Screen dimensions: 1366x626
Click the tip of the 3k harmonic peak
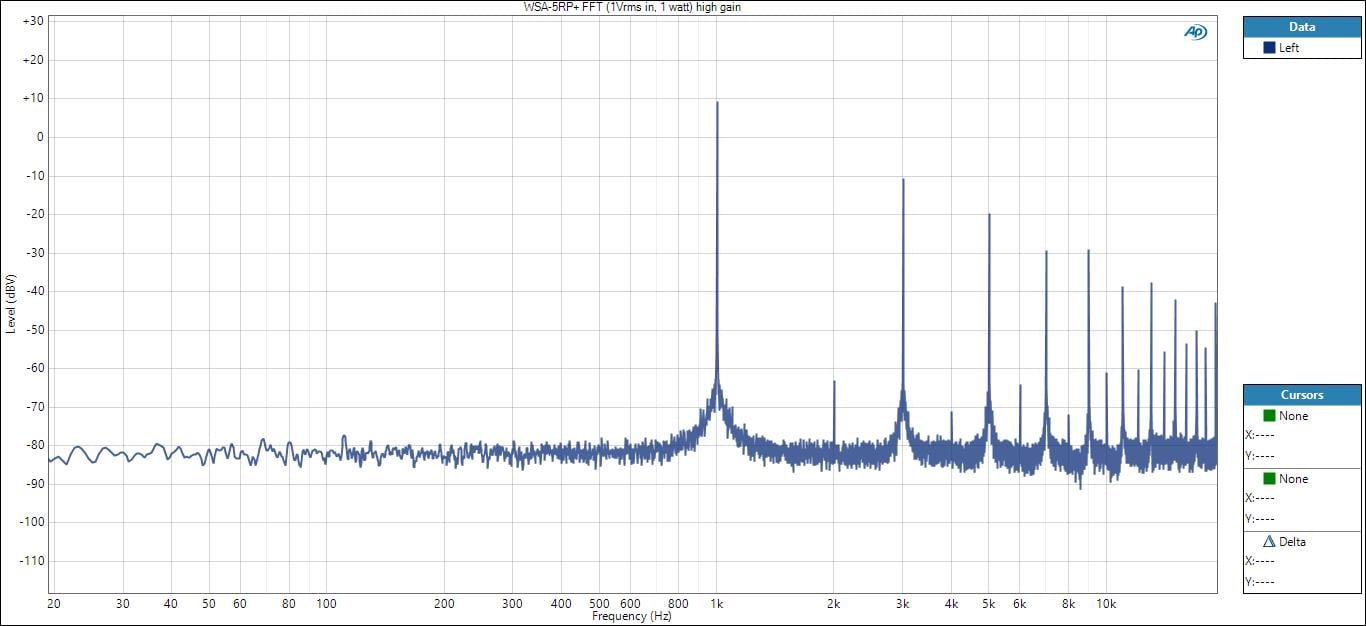click(x=903, y=181)
